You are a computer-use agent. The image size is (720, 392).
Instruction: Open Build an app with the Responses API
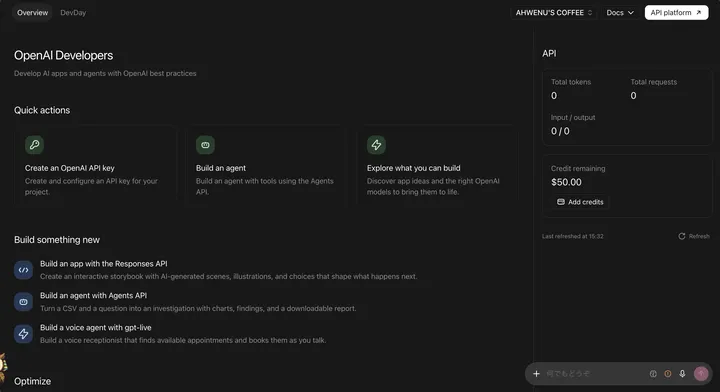pyautogui.click(x=103, y=263)
